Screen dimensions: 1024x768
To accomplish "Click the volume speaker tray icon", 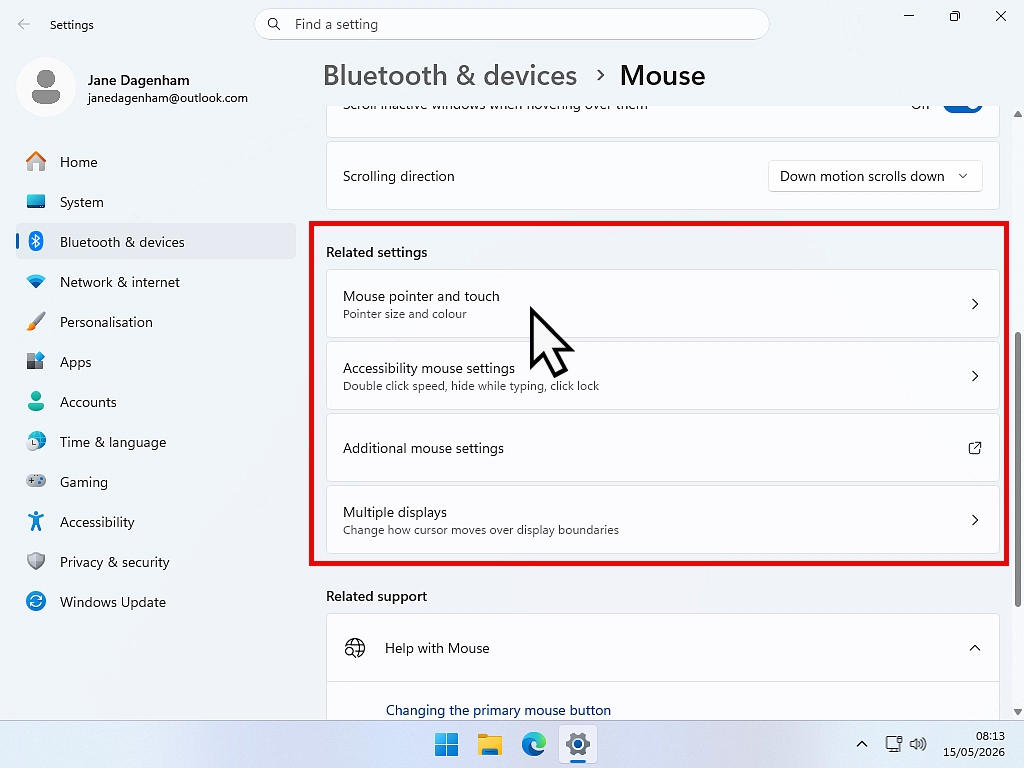I will point(918,744).
